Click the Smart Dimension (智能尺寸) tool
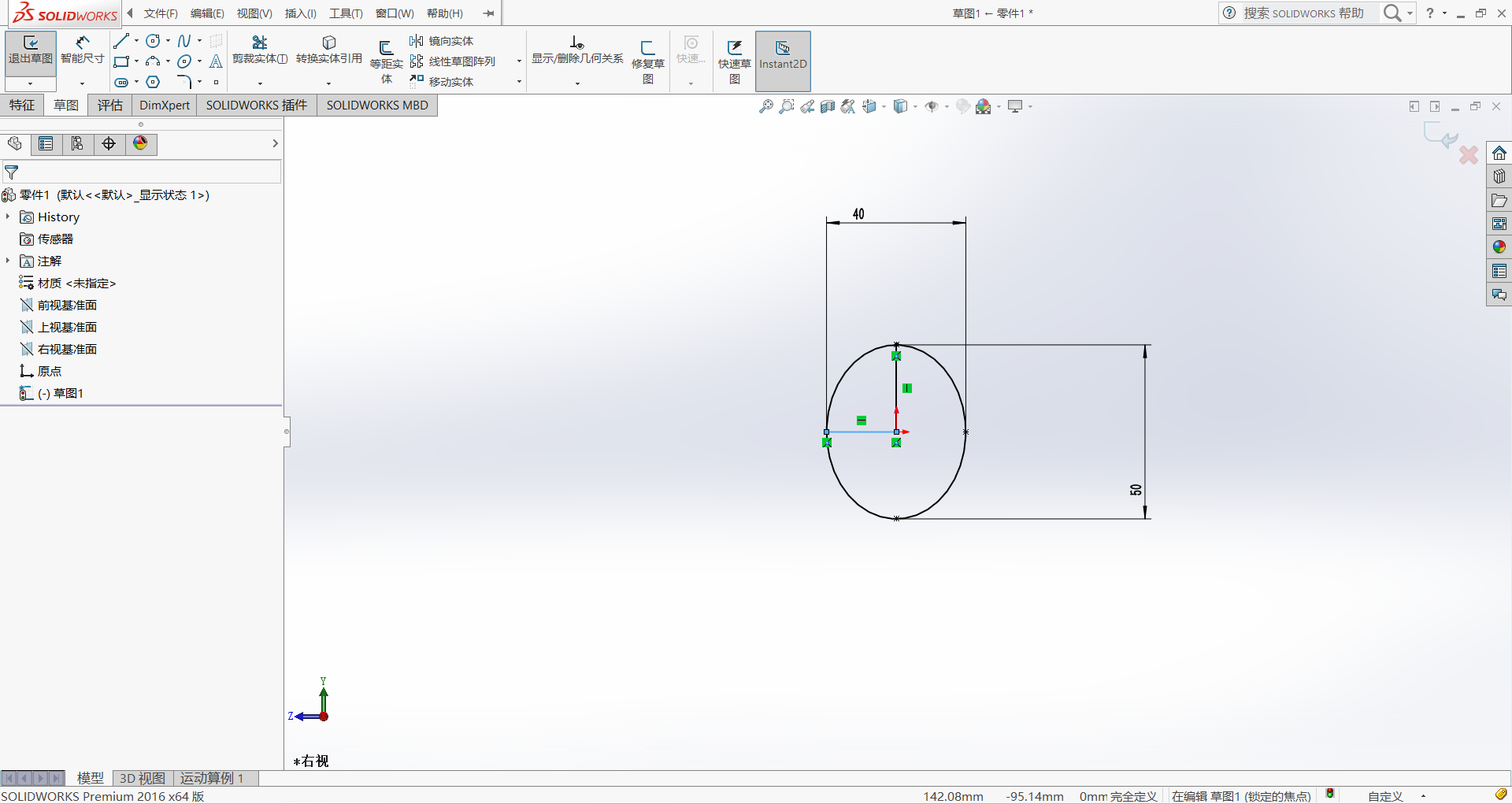Screen dimensions: 1512x804 tap(82, 50)
